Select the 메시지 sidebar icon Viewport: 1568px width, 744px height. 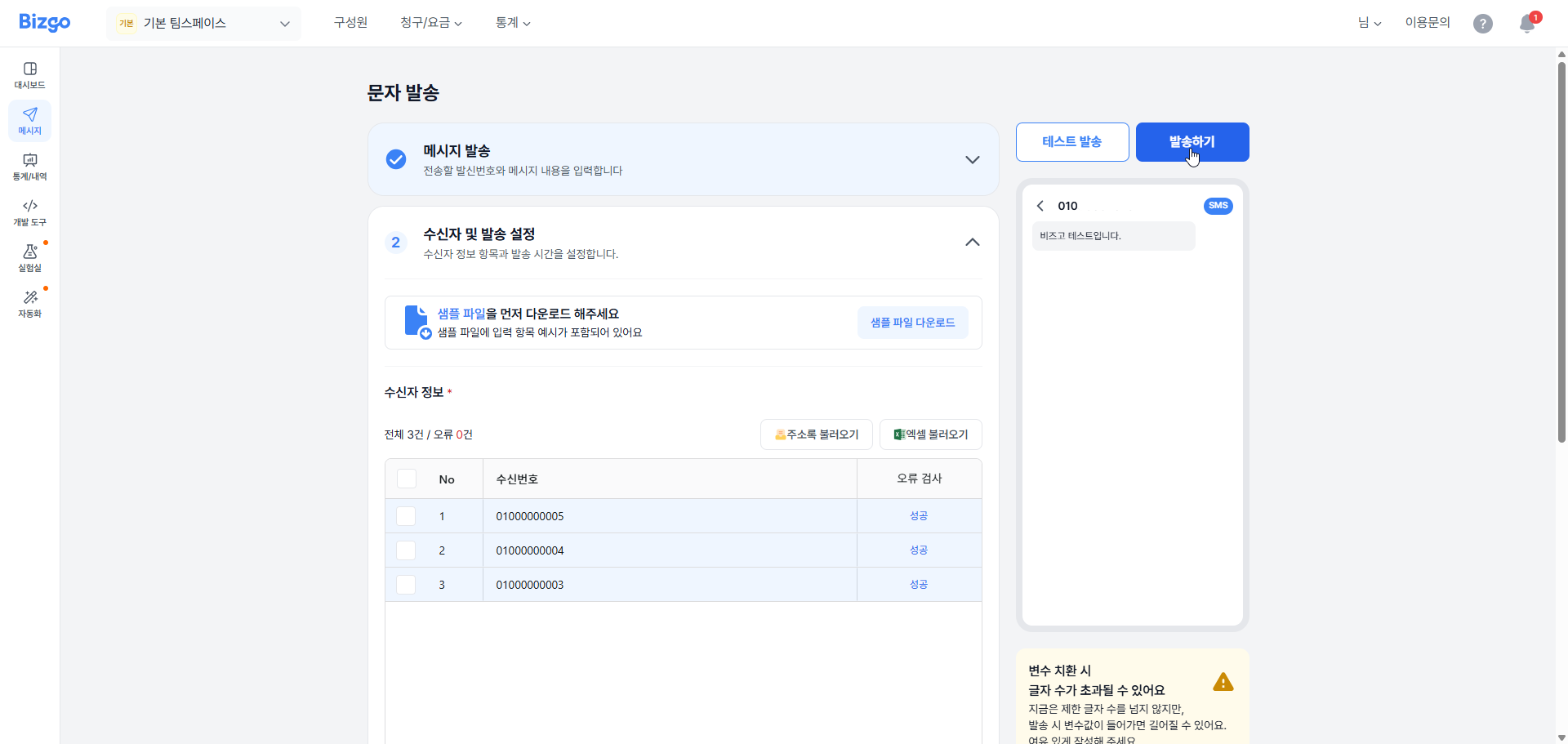click(29, 120)
